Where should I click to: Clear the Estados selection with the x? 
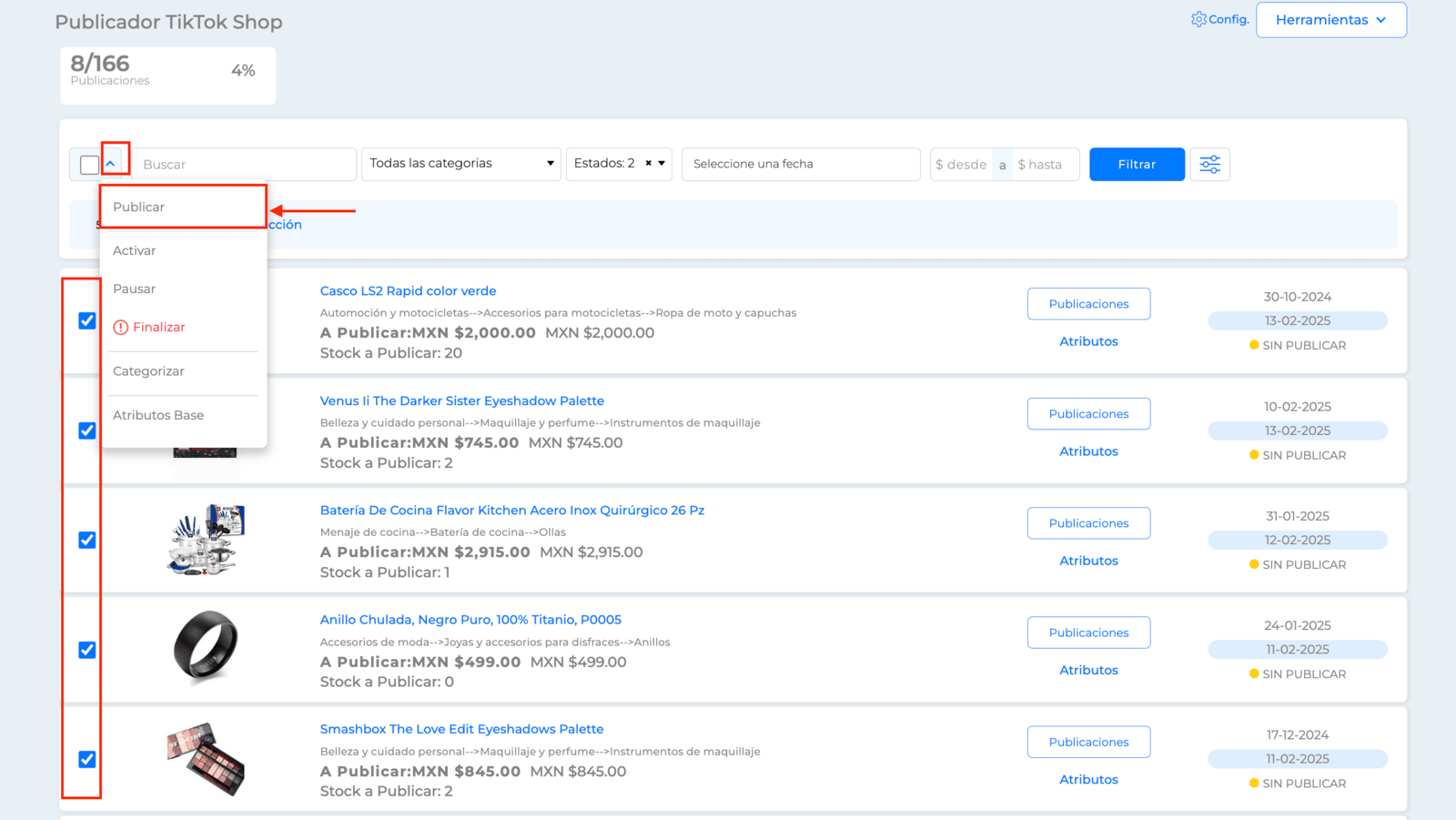(649, 164)
